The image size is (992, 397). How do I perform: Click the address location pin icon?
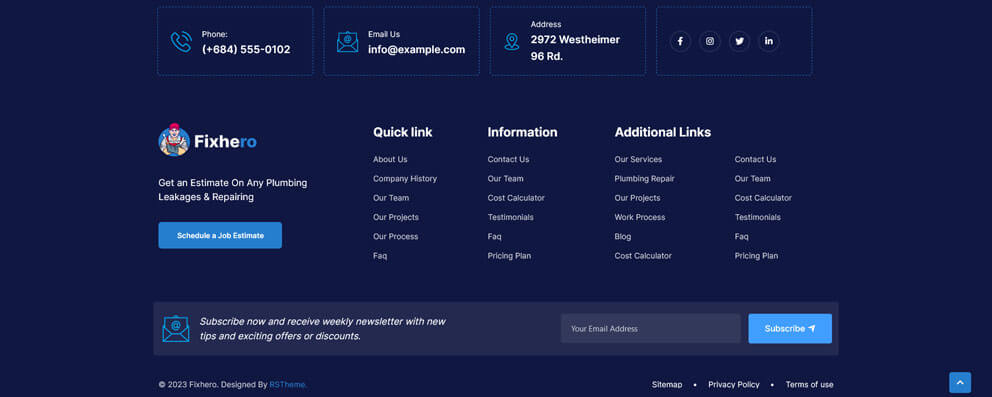512,42
